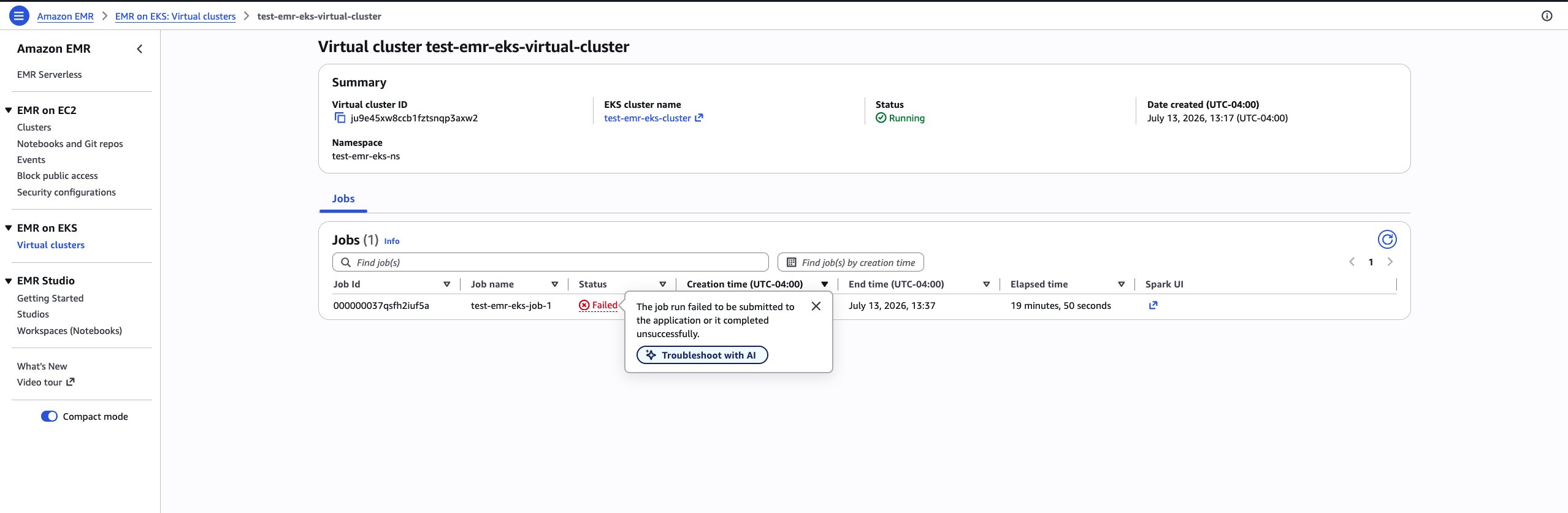
Task: Open Spark UI for test-emr-eks-job-1
Action: 1153,305
